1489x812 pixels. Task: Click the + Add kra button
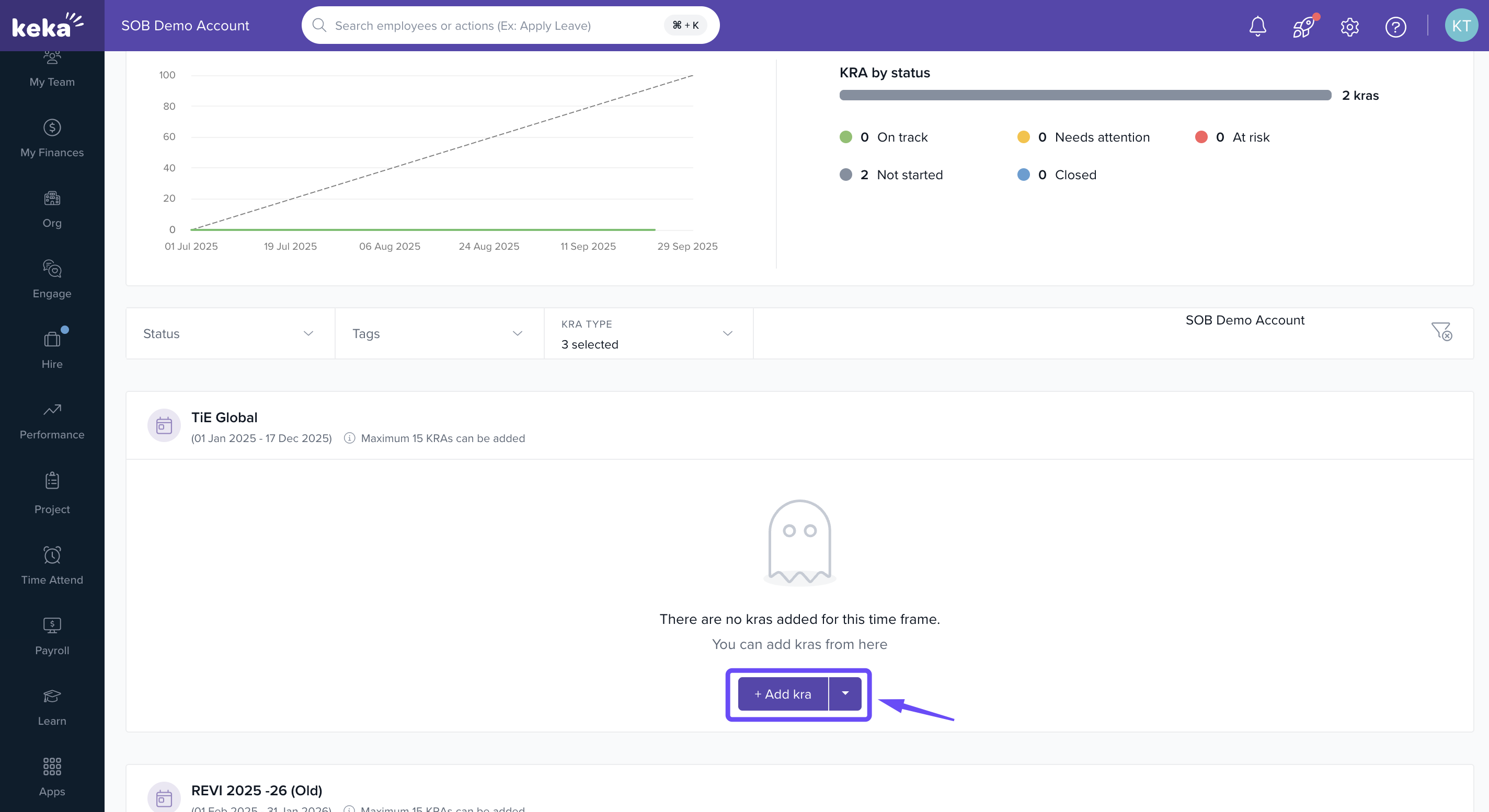click(x=783, y=693)
